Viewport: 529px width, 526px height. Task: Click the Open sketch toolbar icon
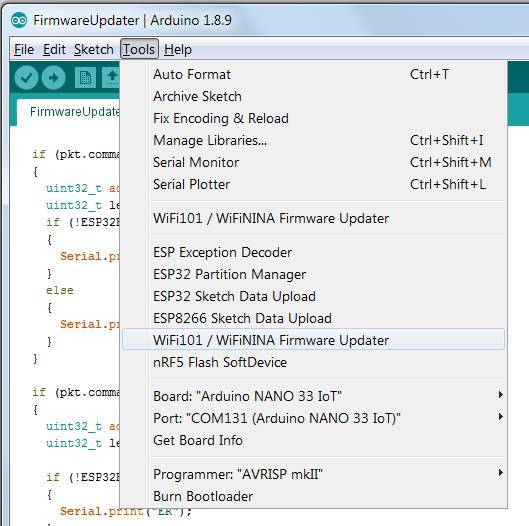(111, 78)
